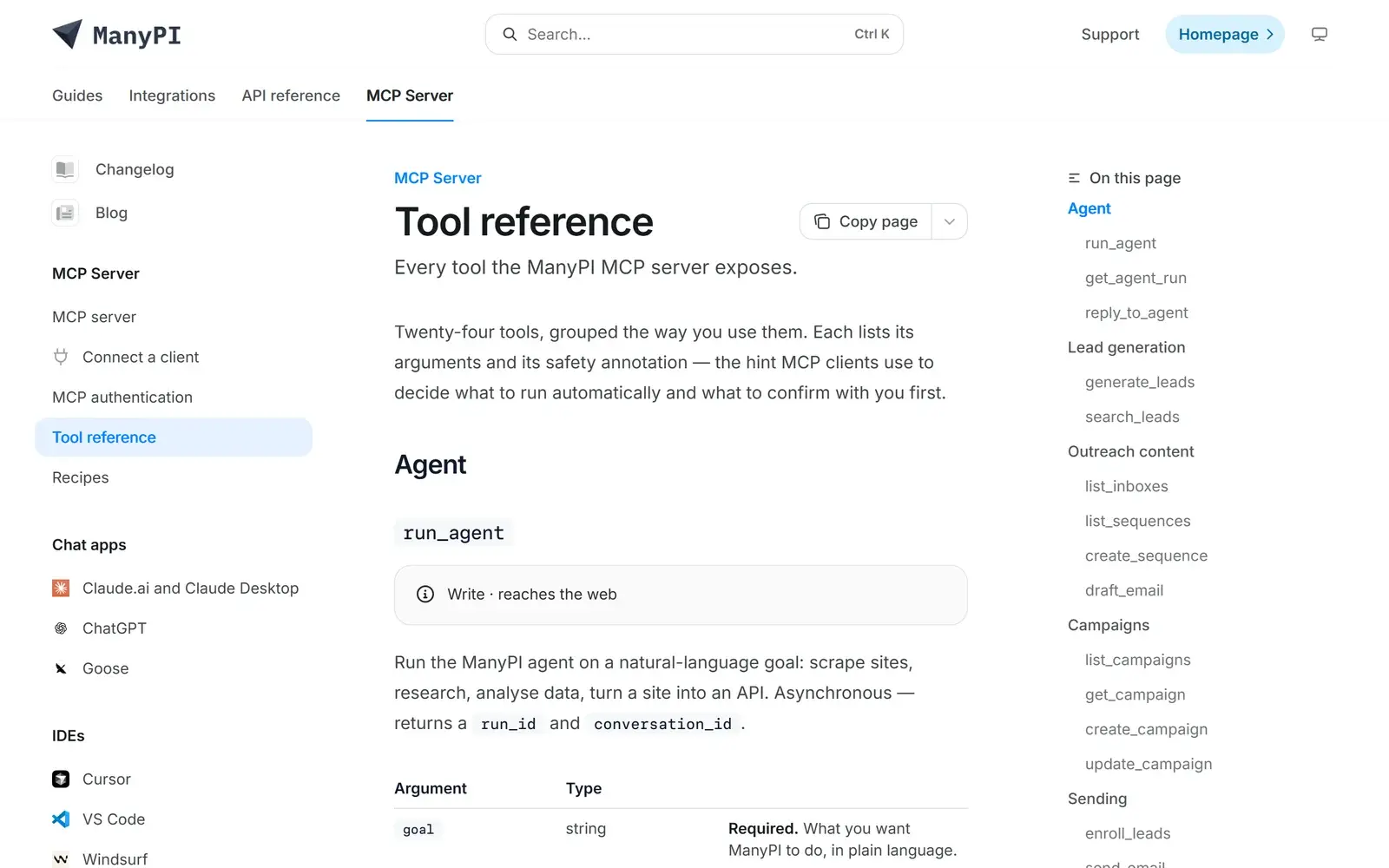Jump to enroll_leads in outline

(1128, 833)
